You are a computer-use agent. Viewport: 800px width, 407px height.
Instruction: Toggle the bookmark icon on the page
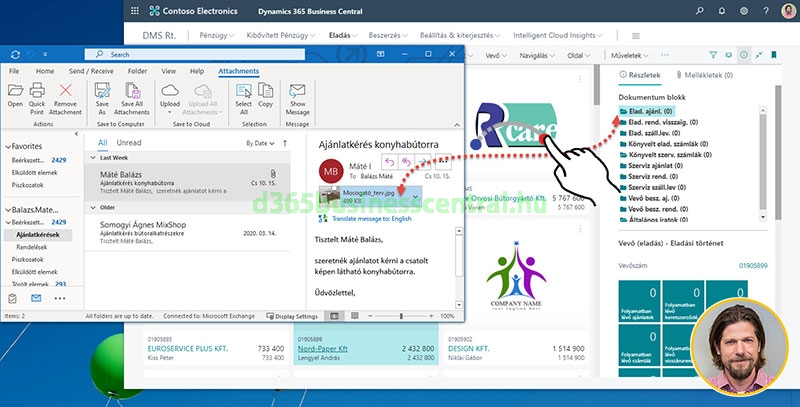774,55
